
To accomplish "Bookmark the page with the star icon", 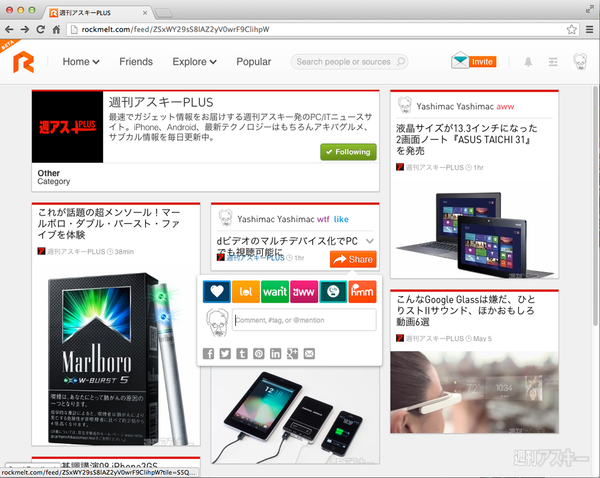I will point(572,29).
